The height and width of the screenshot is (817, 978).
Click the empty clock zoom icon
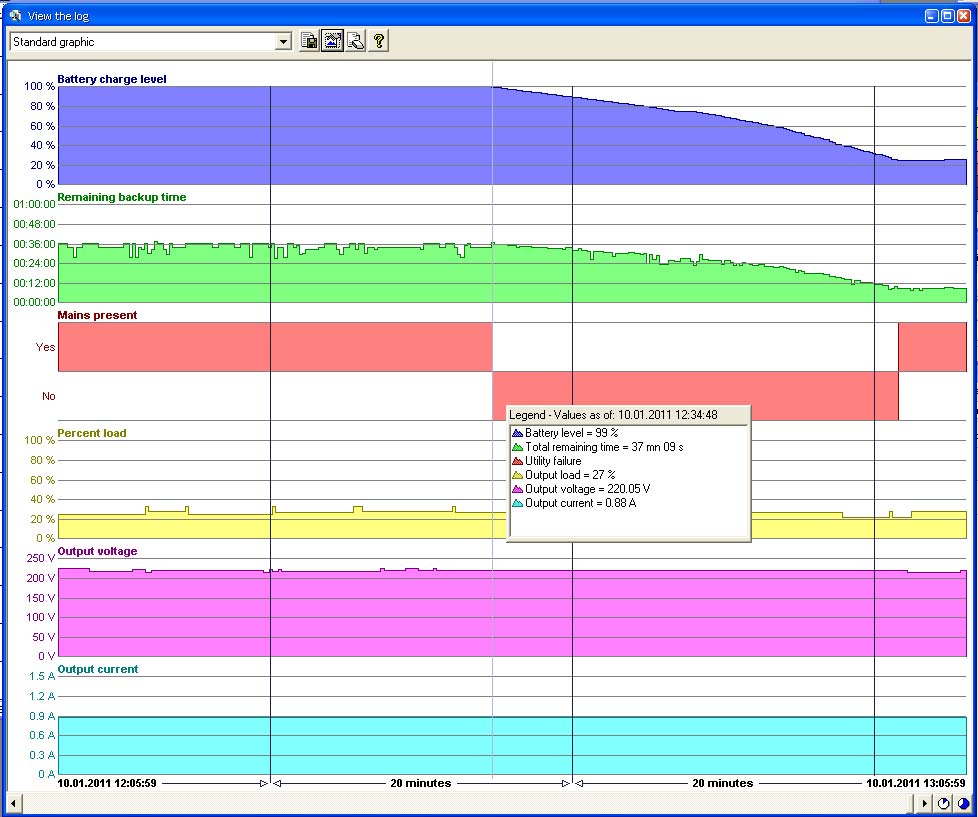944,804
